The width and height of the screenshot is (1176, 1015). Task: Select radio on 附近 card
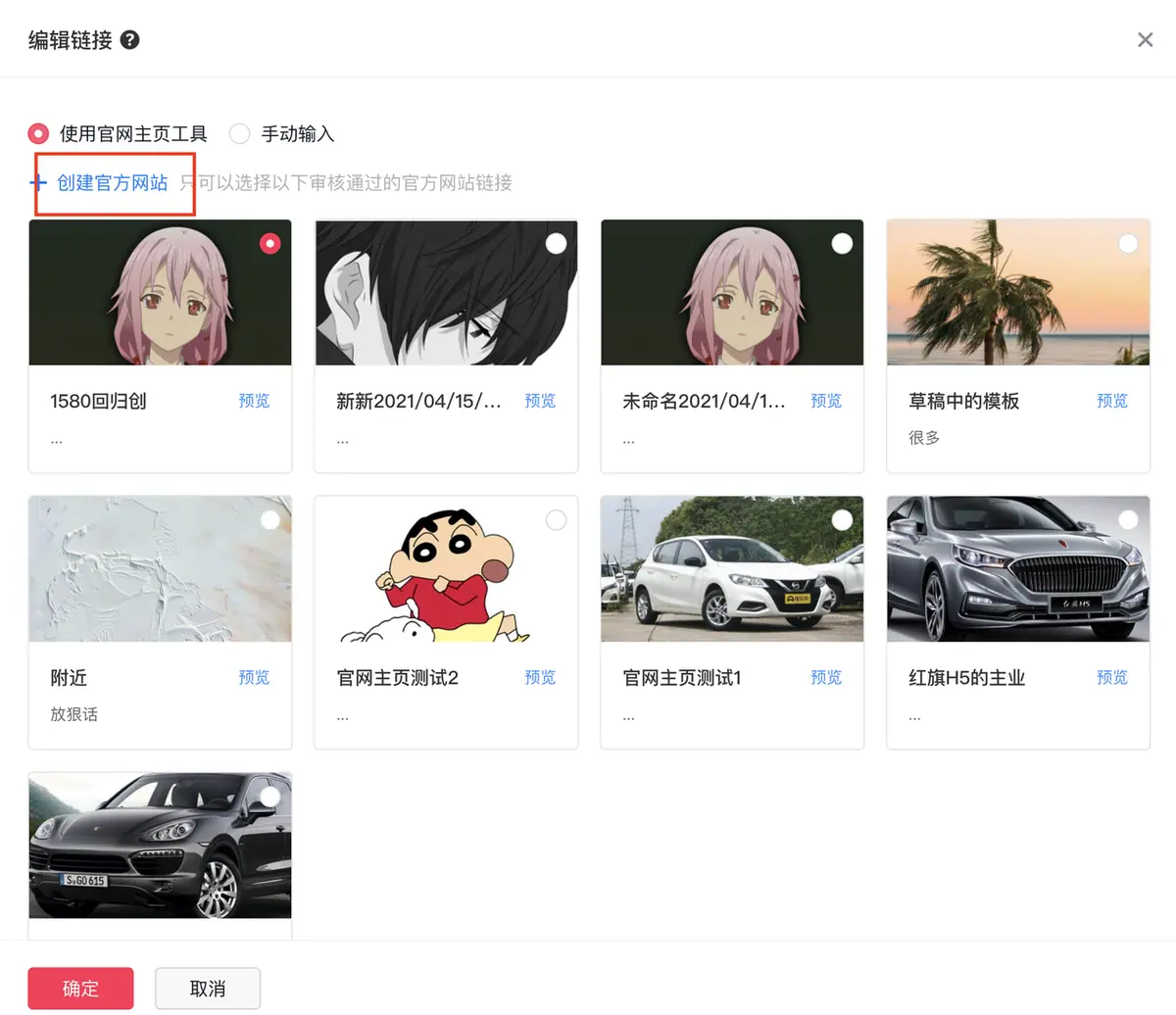coord(269,519)
